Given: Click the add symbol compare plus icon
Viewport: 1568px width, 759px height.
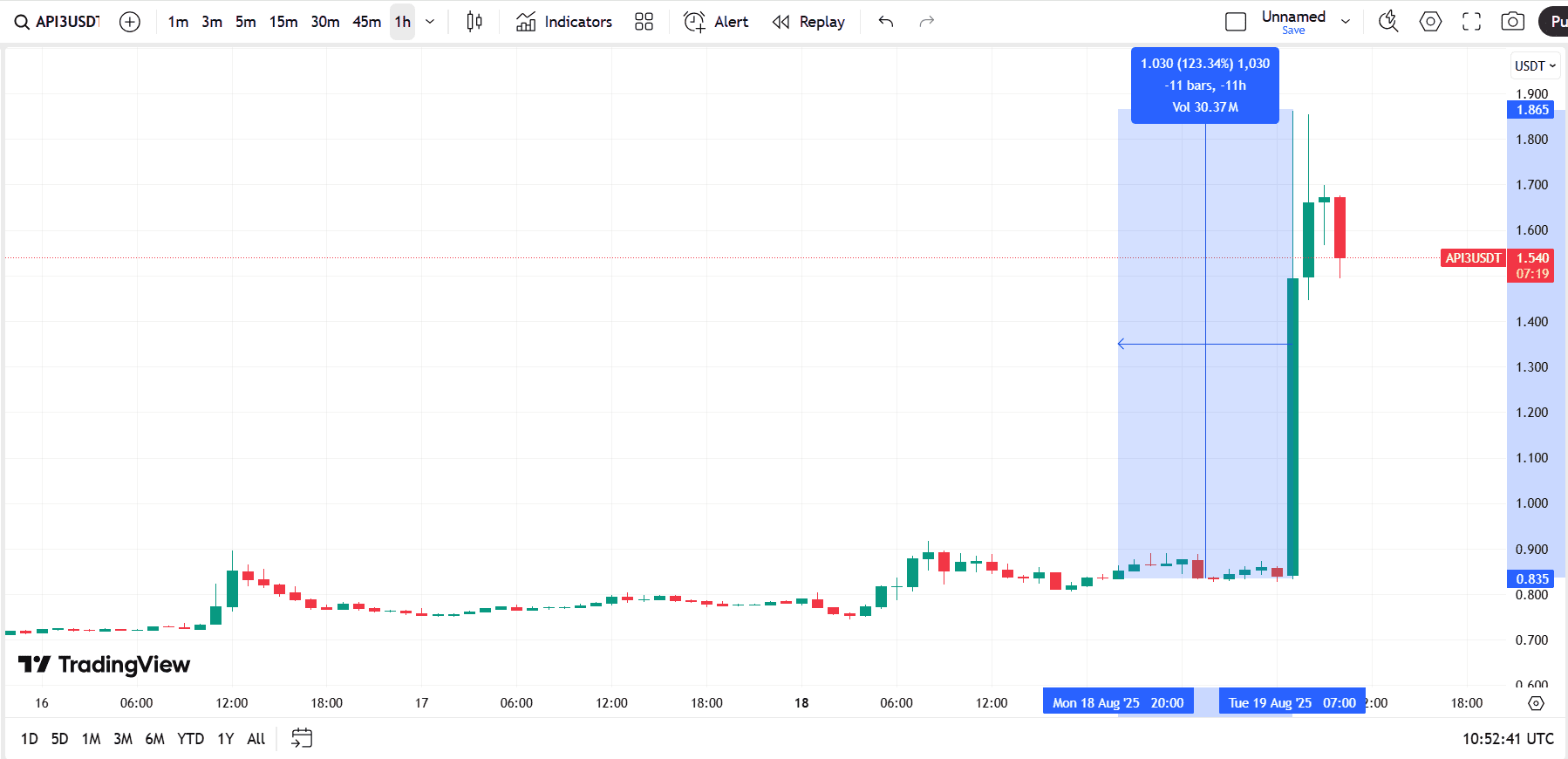Looking at the screenshot, I should pyautogui.click(x=130, y=22).
